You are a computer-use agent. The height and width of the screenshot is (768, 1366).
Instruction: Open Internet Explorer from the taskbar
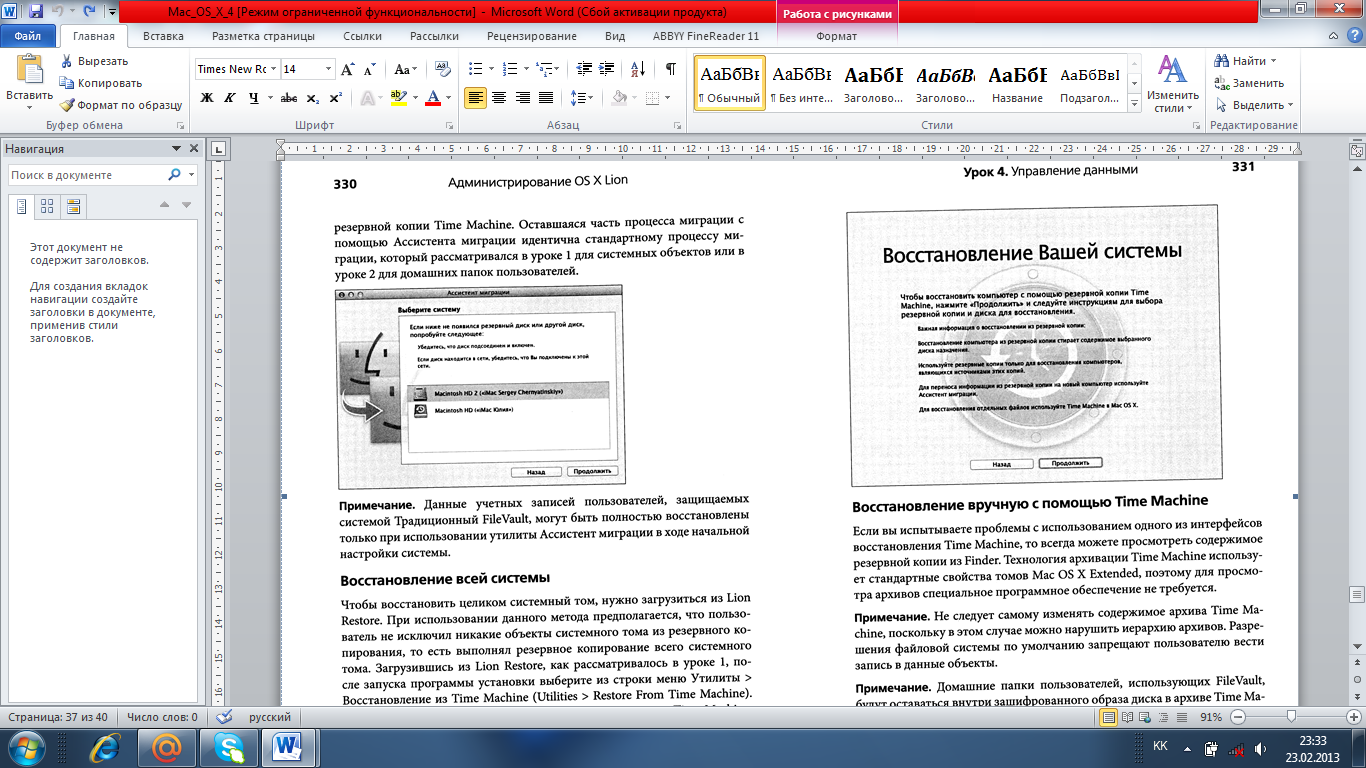coord(106,747)
